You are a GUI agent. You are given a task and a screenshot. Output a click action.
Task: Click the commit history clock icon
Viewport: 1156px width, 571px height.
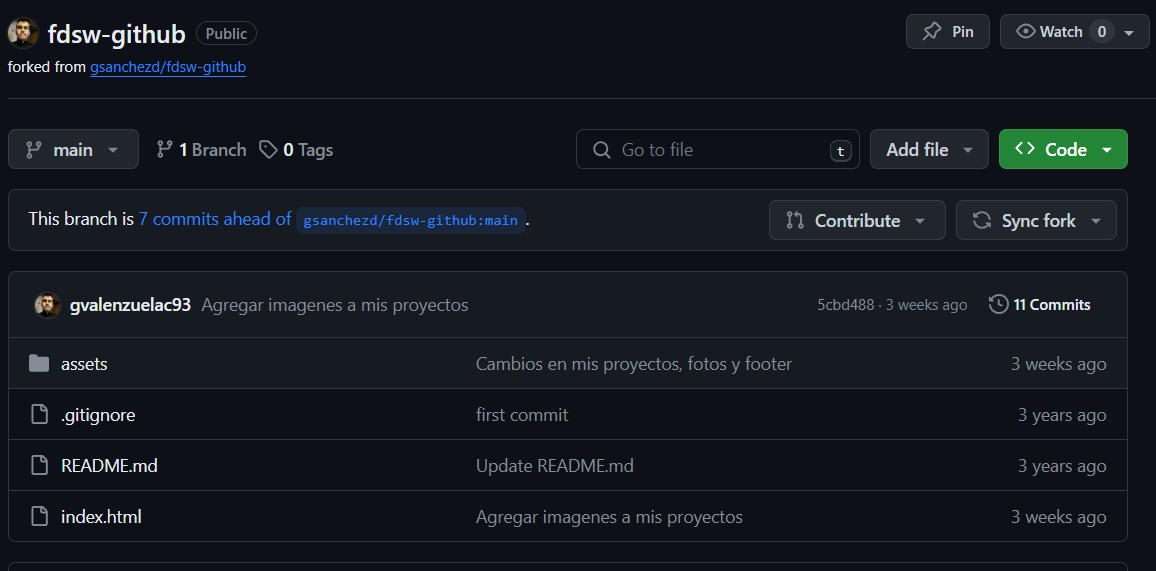click(998, 305)
